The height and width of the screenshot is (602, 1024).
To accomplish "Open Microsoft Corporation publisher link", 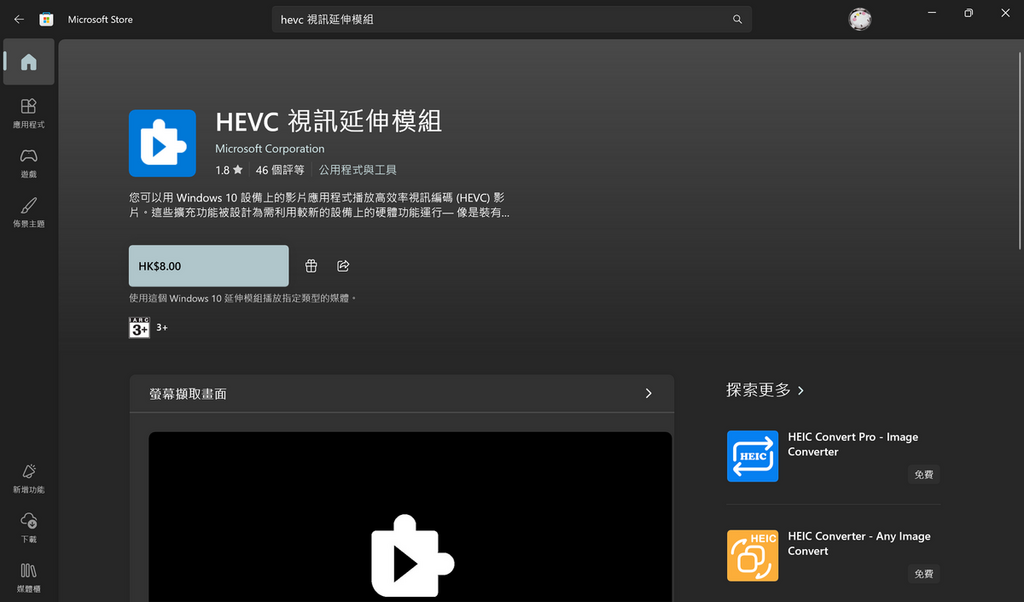I will 270,149.
